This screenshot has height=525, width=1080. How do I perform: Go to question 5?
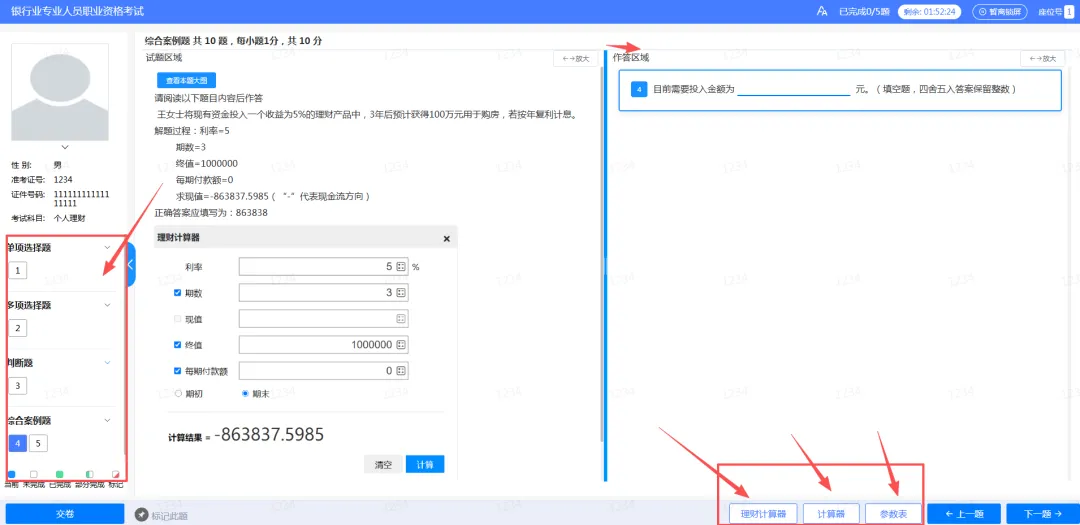39,443
